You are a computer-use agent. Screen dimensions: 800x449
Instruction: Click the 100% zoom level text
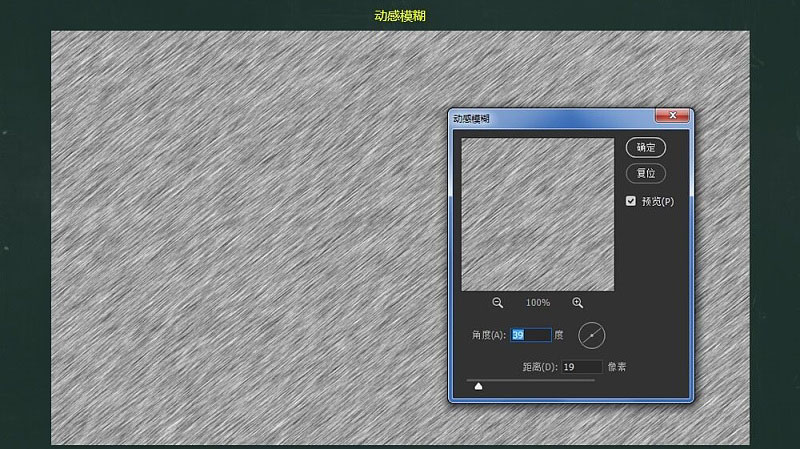(538, 303)
